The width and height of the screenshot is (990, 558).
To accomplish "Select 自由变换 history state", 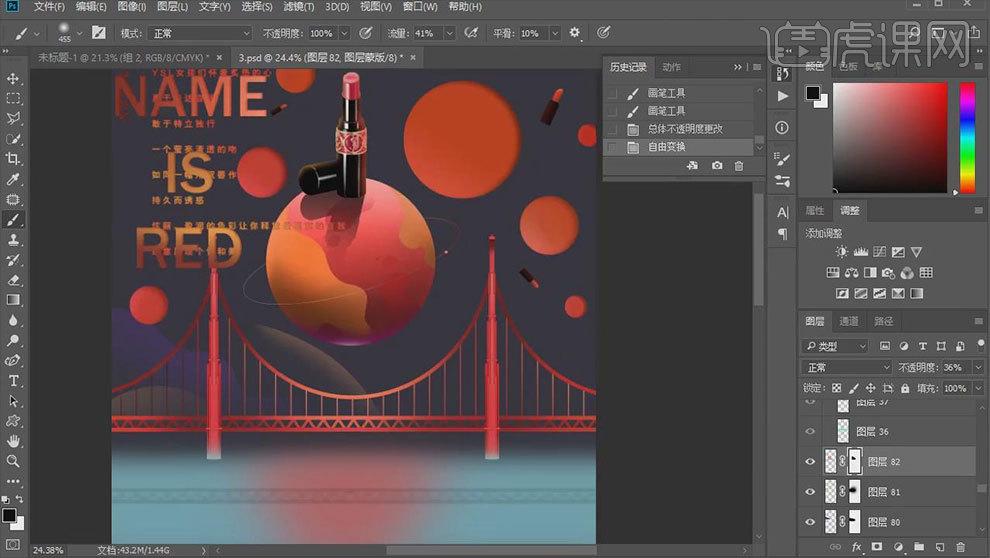I will coord(679,146).
